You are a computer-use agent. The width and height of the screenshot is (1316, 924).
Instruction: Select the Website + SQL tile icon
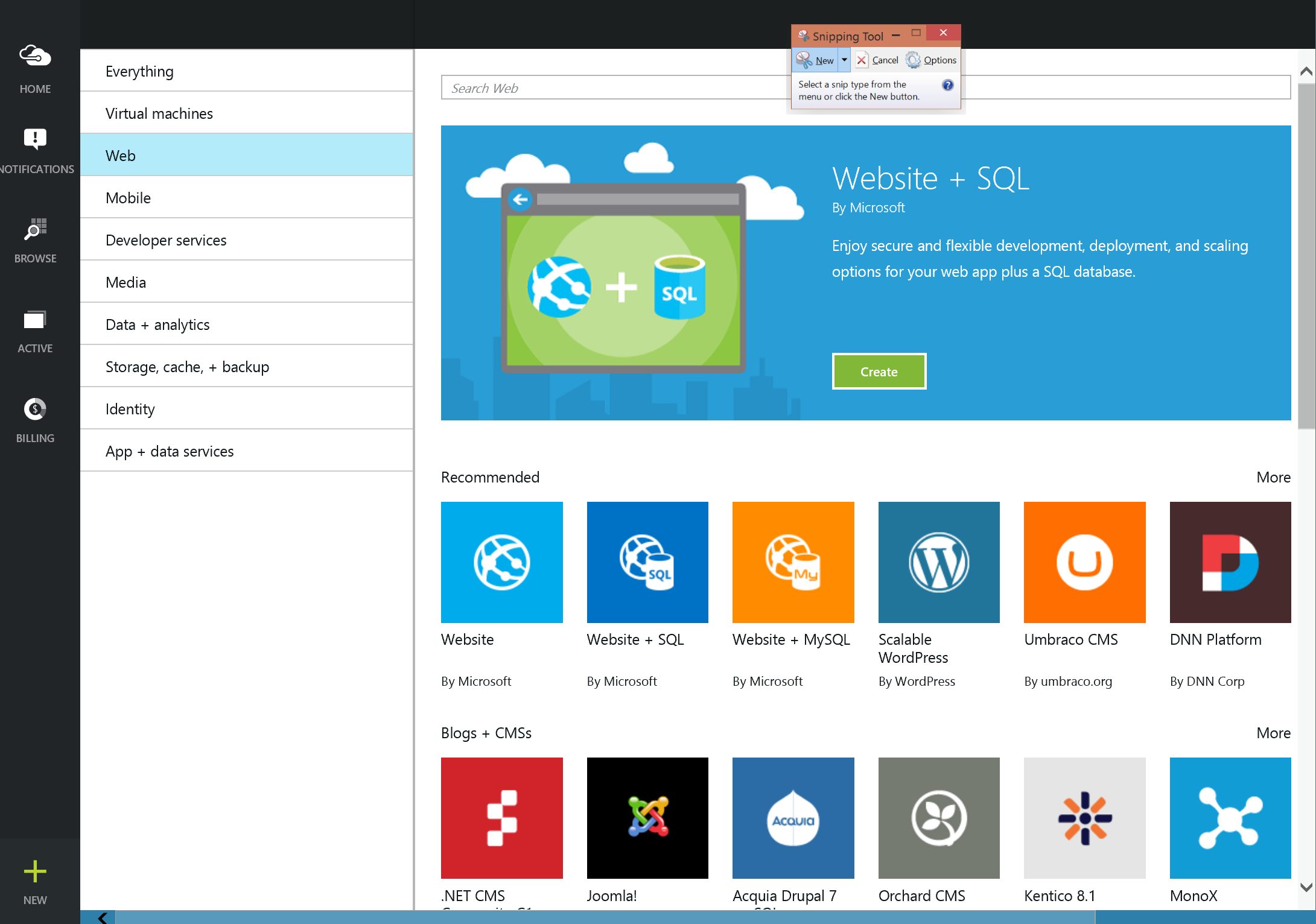click(x=647, y=562)
